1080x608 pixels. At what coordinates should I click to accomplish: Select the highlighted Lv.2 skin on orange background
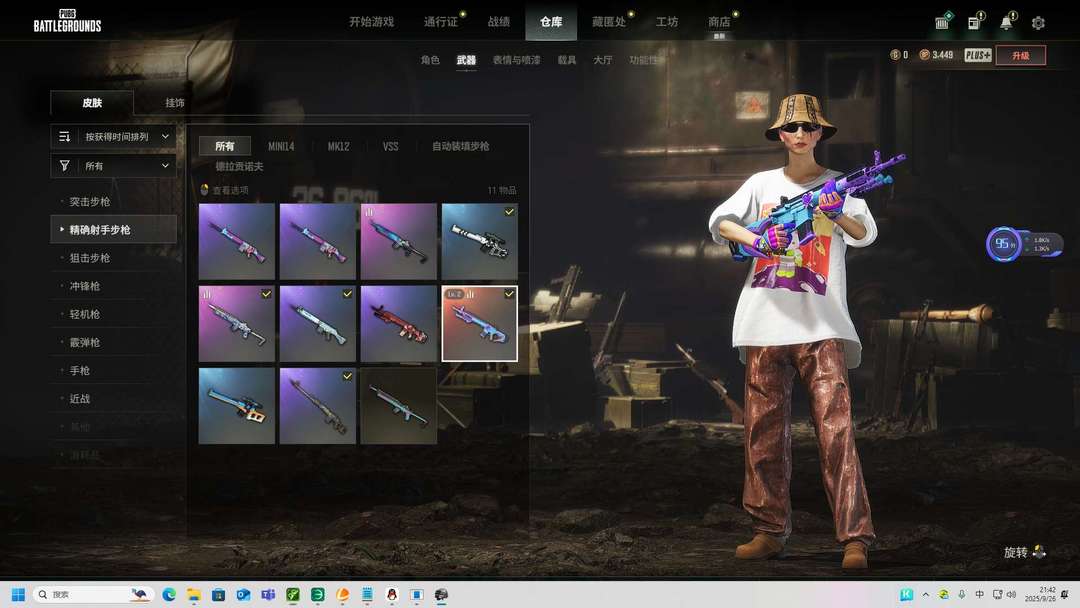(x=479, y=324)
